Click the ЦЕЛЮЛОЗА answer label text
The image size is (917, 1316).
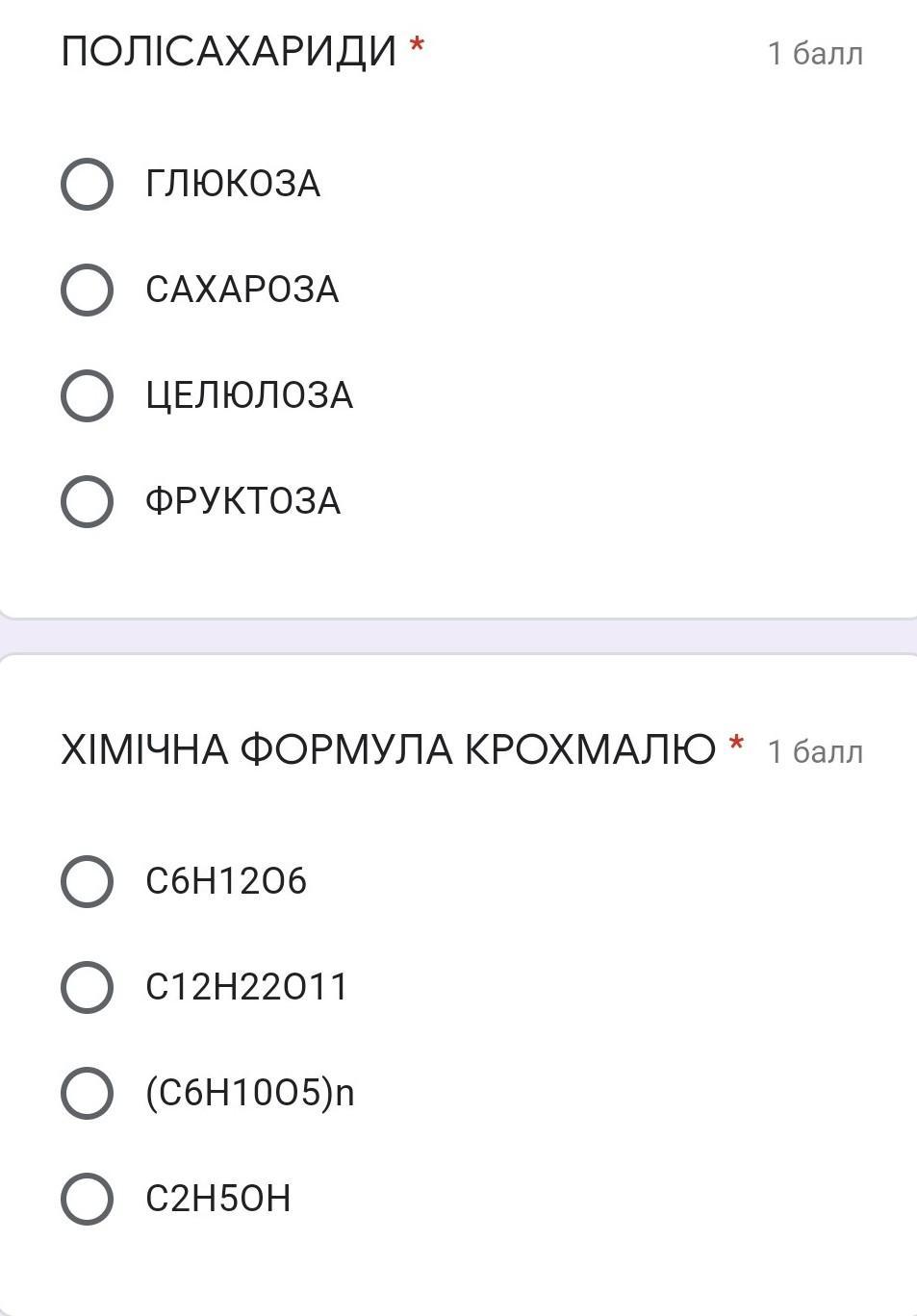(249, 395)
